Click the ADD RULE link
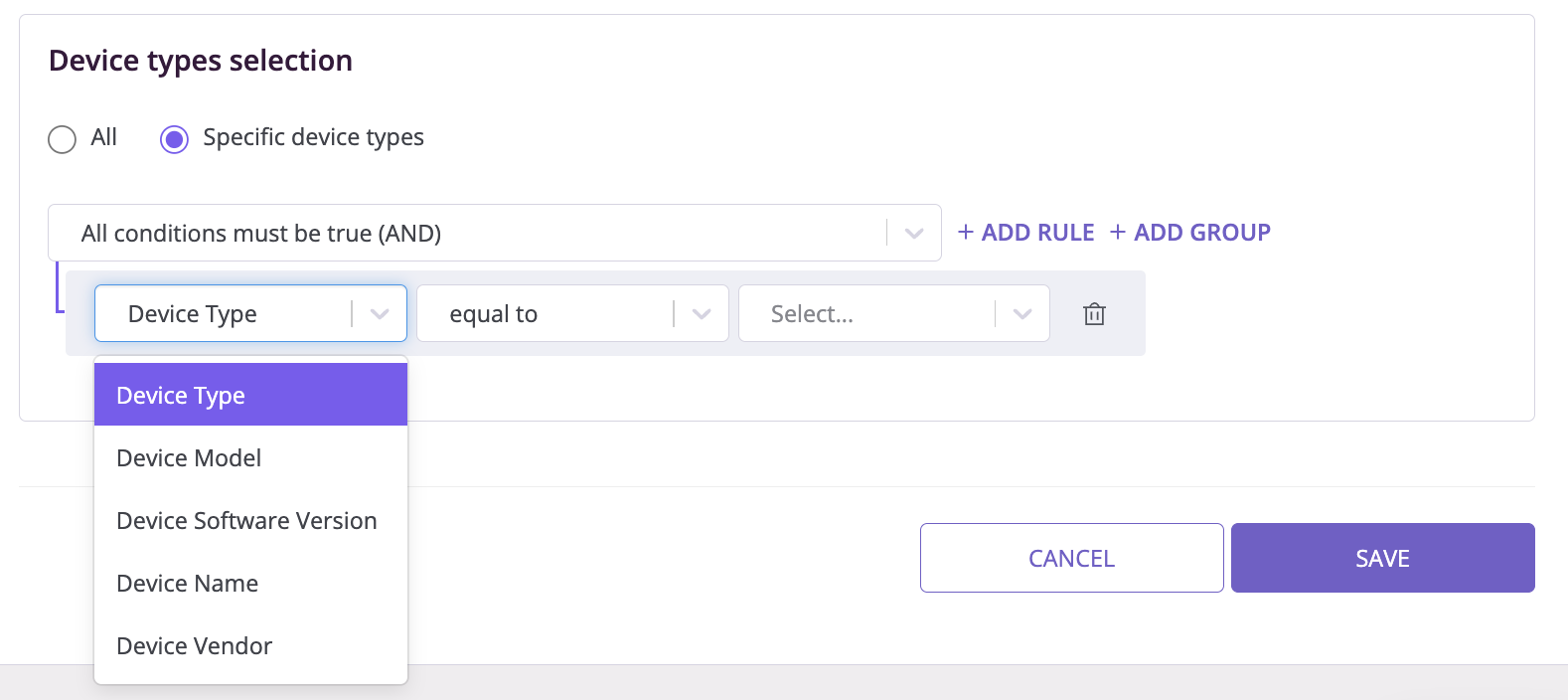 (x=1025, y=232)
